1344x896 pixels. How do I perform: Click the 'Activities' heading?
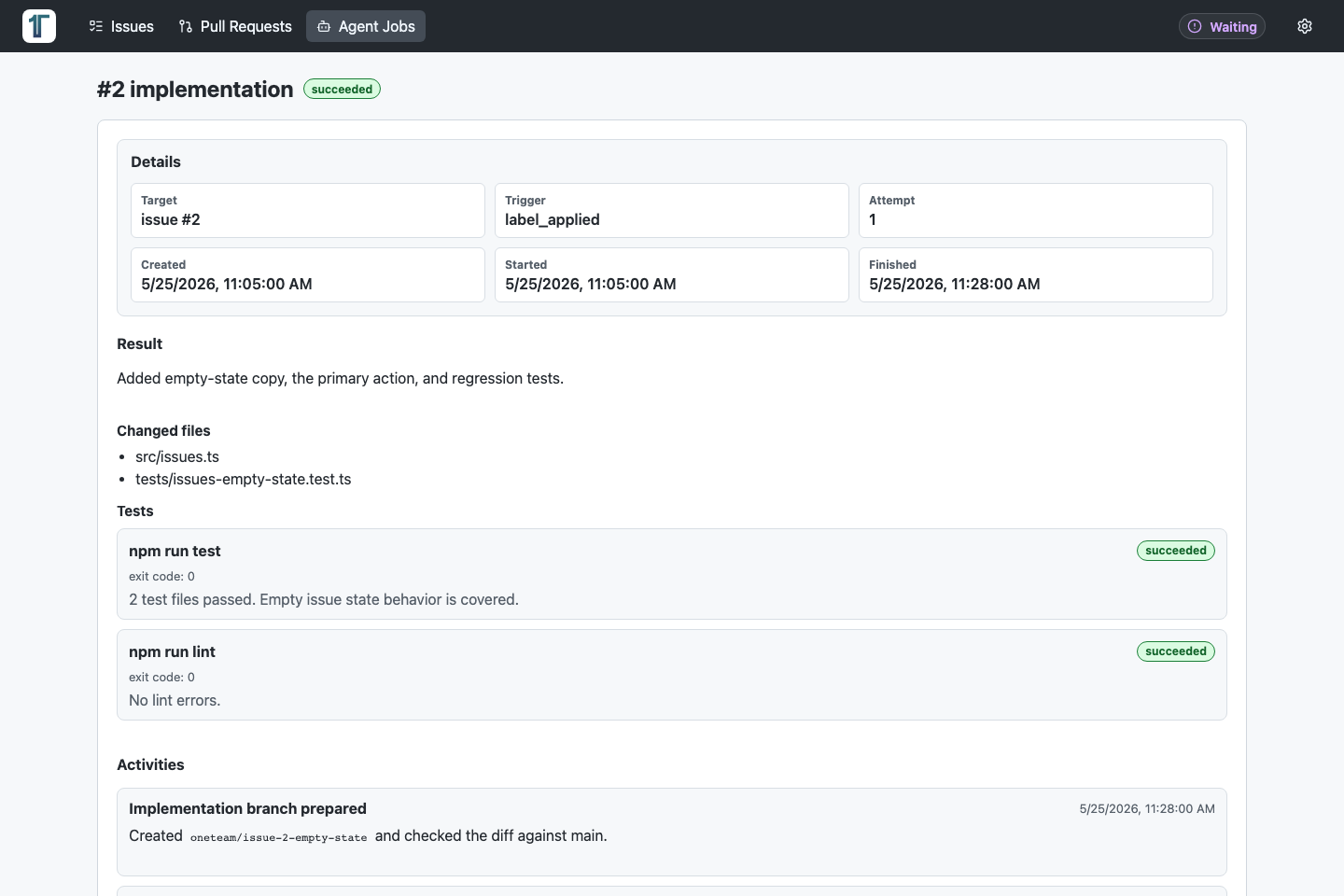(x=150, y=764)
